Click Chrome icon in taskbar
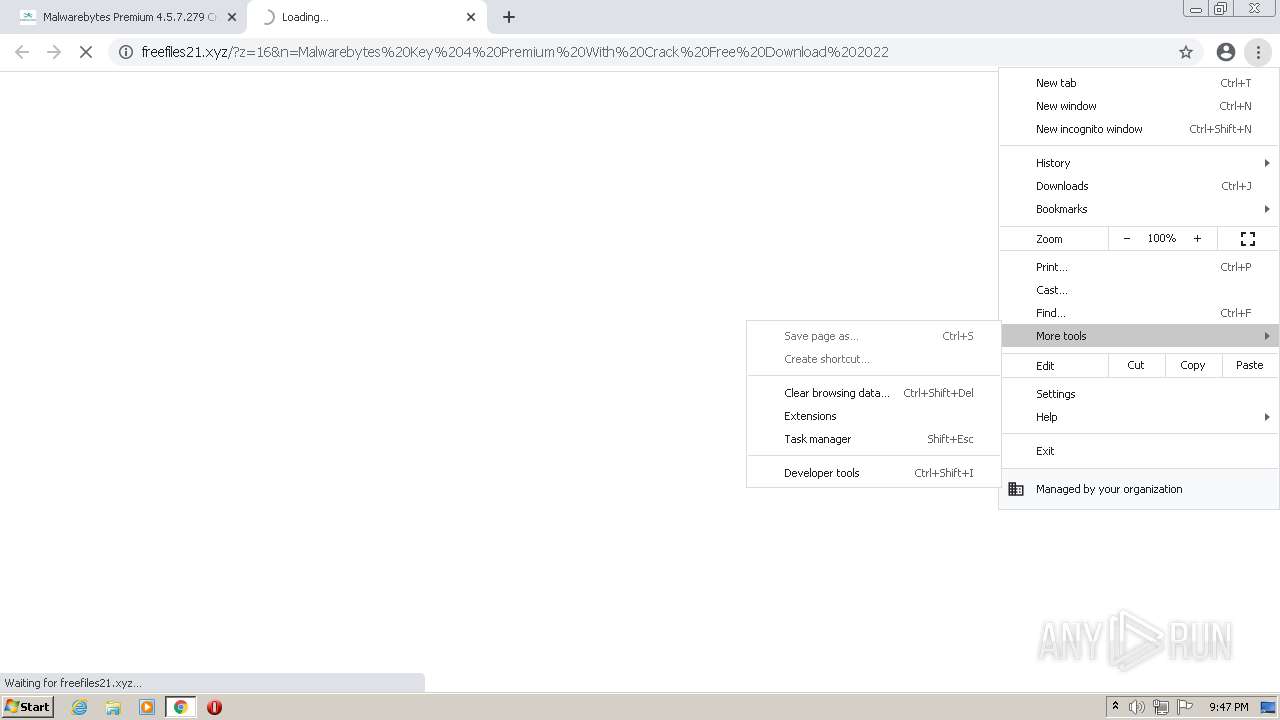Image resolution: width=1280 pixels, height=720 pixels. pos(181,707)
